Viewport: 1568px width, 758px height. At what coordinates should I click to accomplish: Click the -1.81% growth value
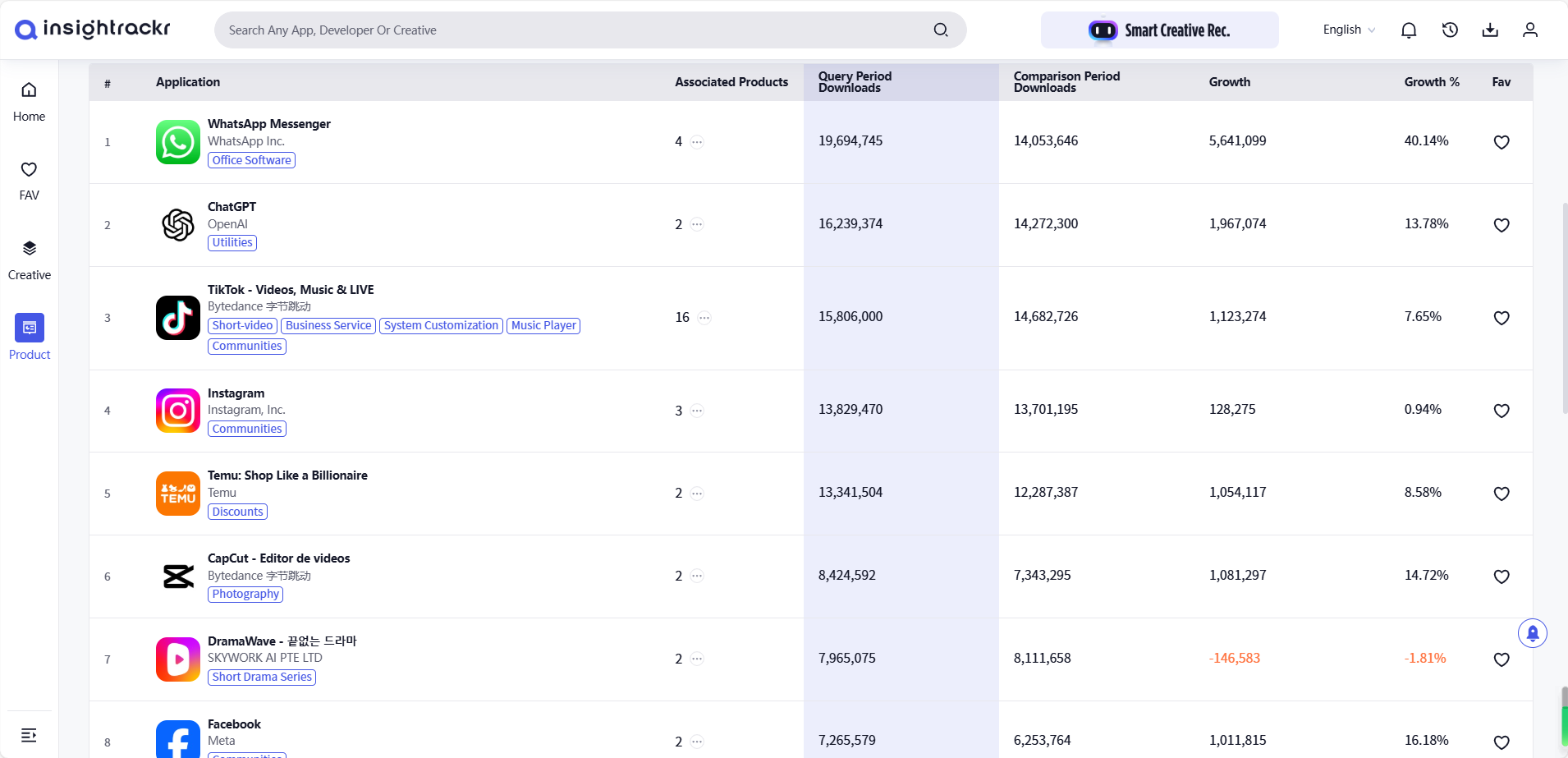[1425, 659]
